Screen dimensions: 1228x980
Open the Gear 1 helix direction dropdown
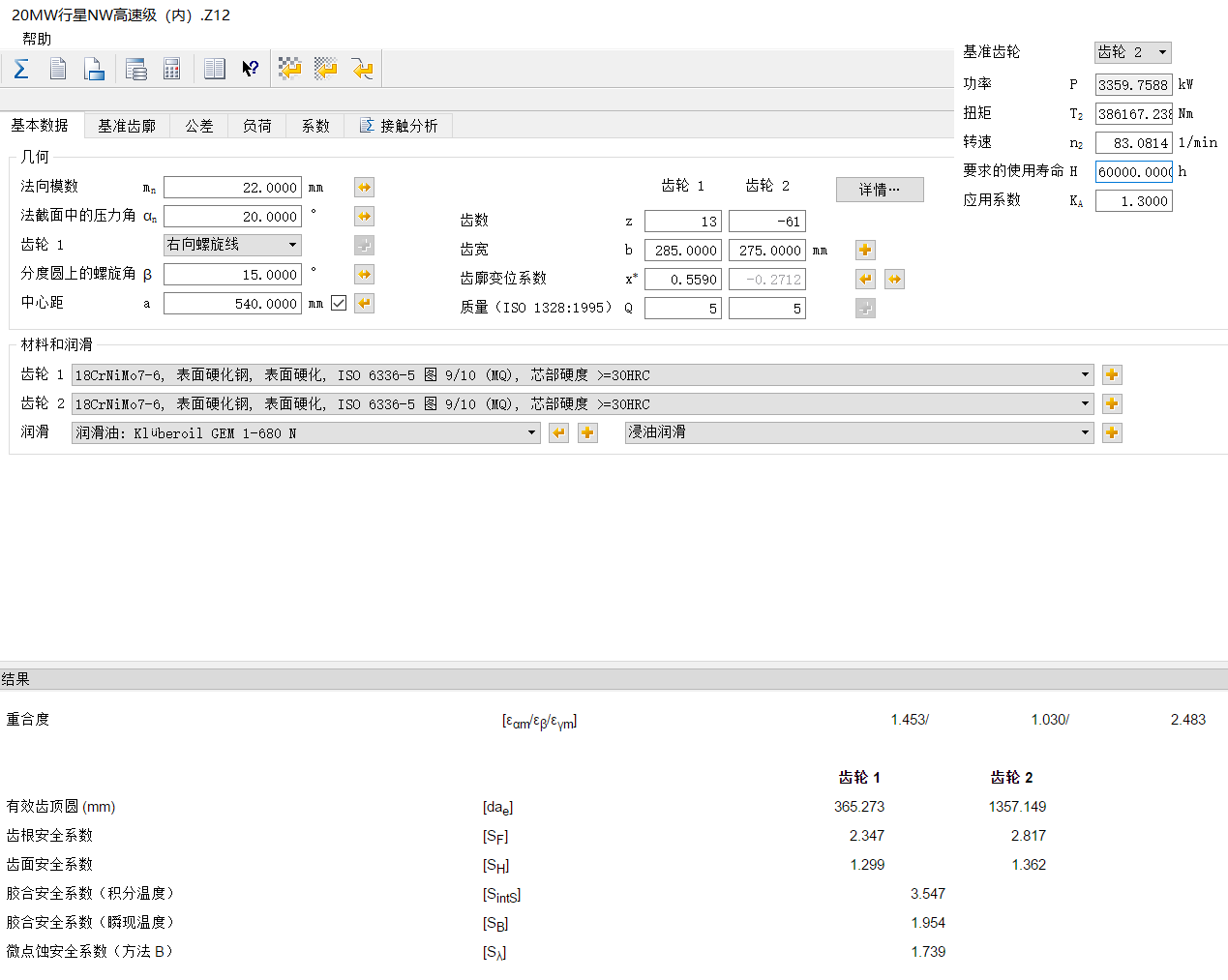click(x=232, y=245)
